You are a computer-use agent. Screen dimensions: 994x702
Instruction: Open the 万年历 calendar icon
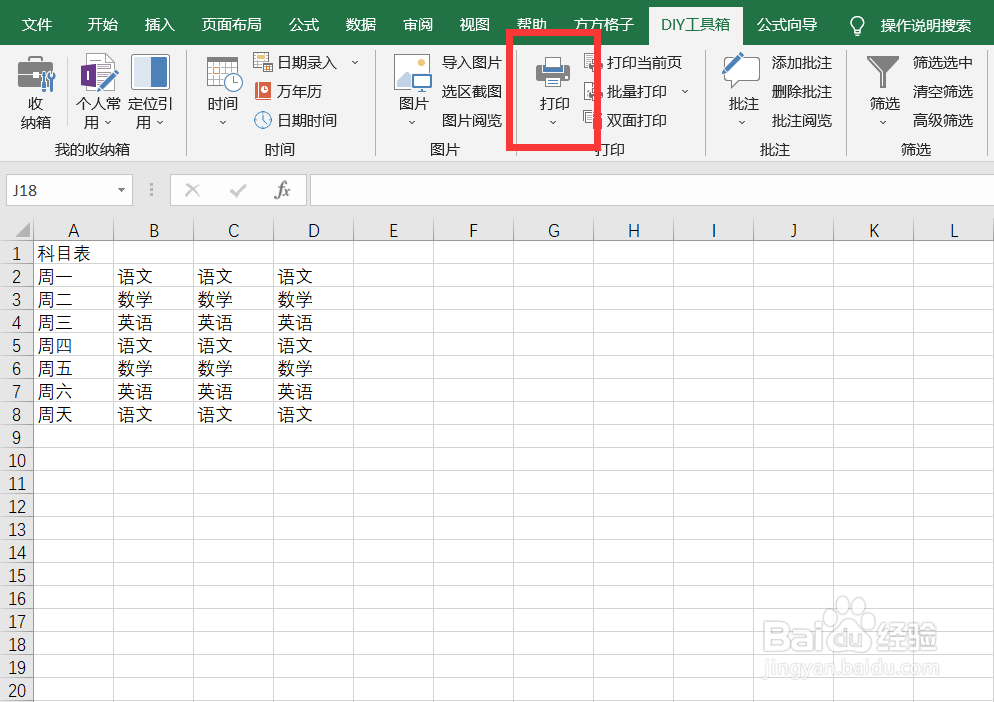pos(262,91)
